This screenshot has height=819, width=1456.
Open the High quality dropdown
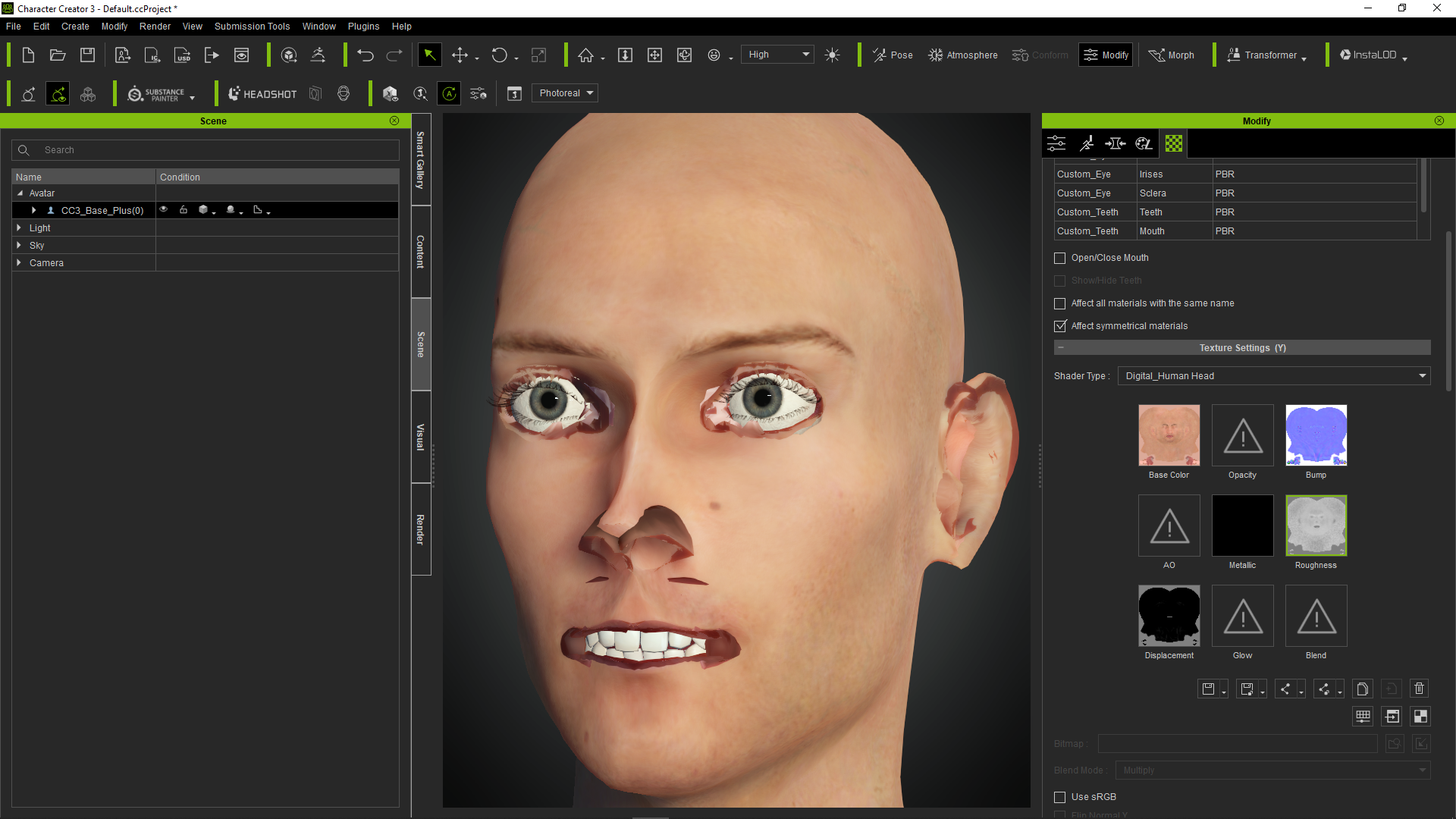[777, 55]
